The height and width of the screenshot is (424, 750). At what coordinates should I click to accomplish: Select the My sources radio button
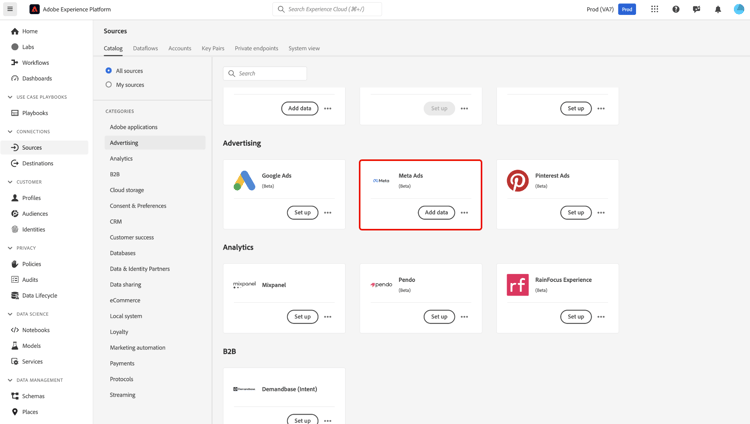pyautogui.click(x=109, y=85)
